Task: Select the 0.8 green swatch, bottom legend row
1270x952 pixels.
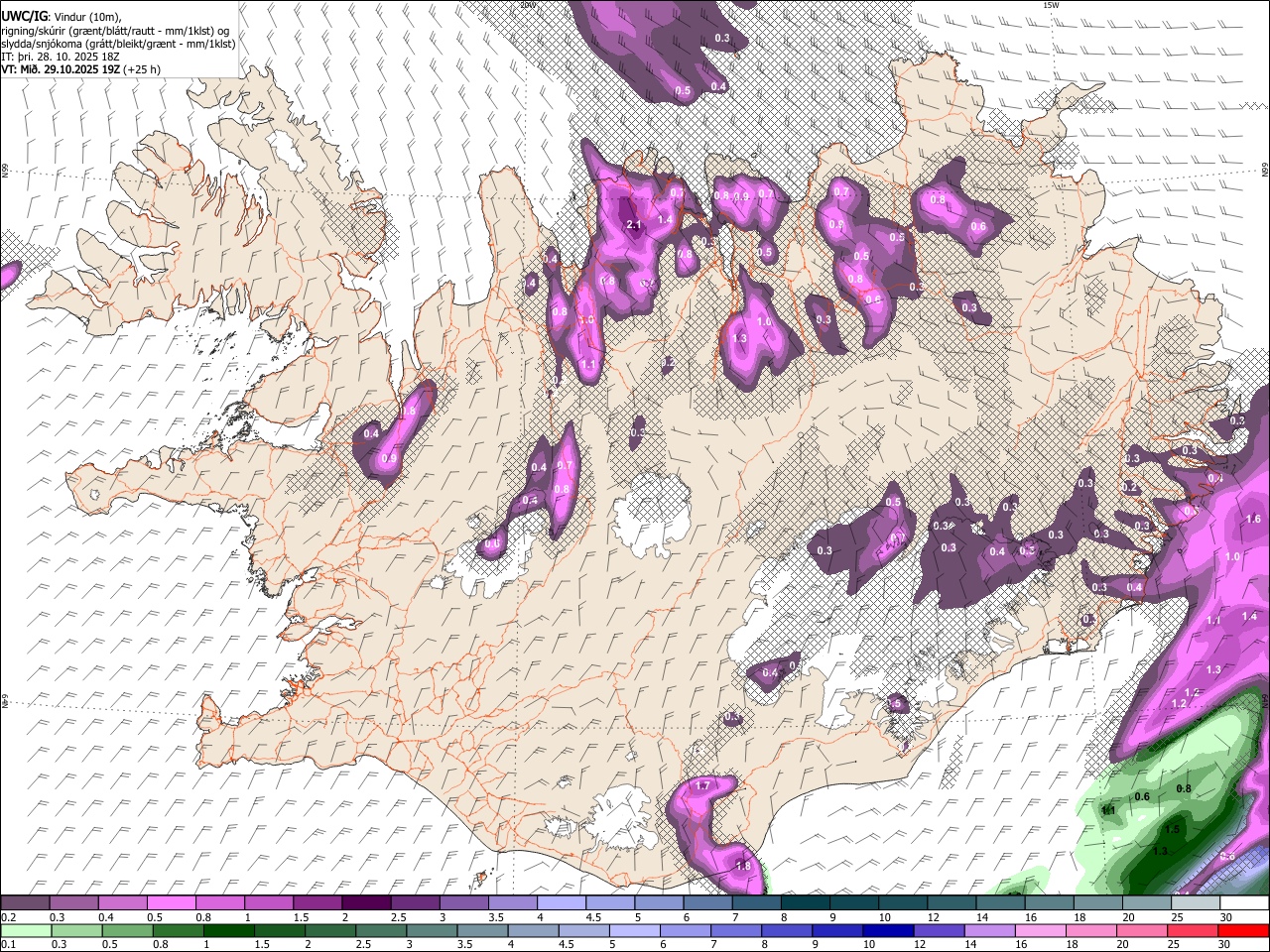Action: click(179, 930)
